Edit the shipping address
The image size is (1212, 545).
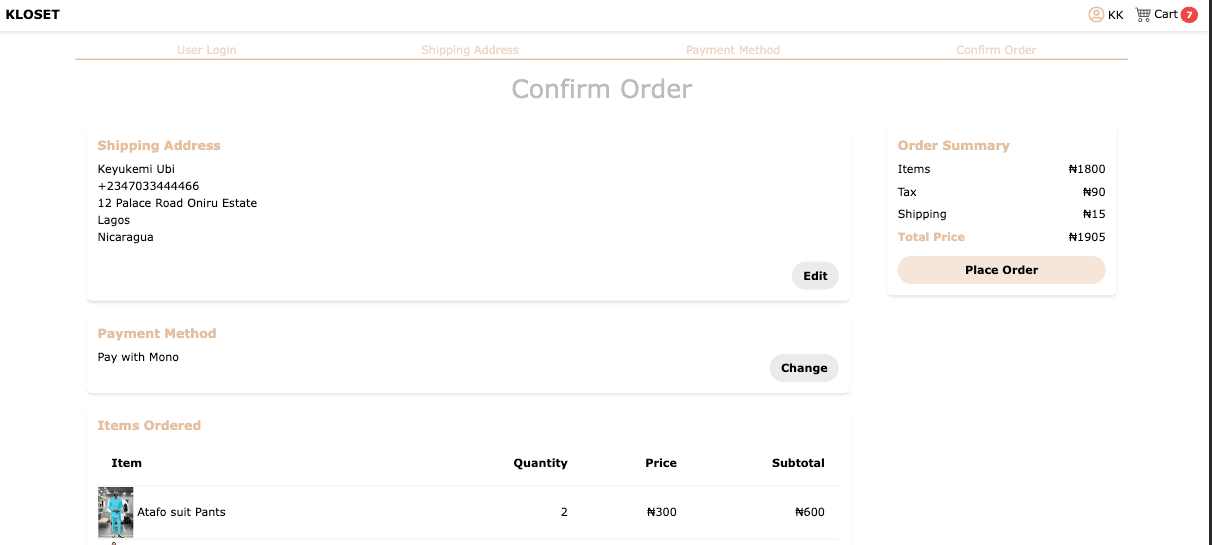[x=815, y=276]
